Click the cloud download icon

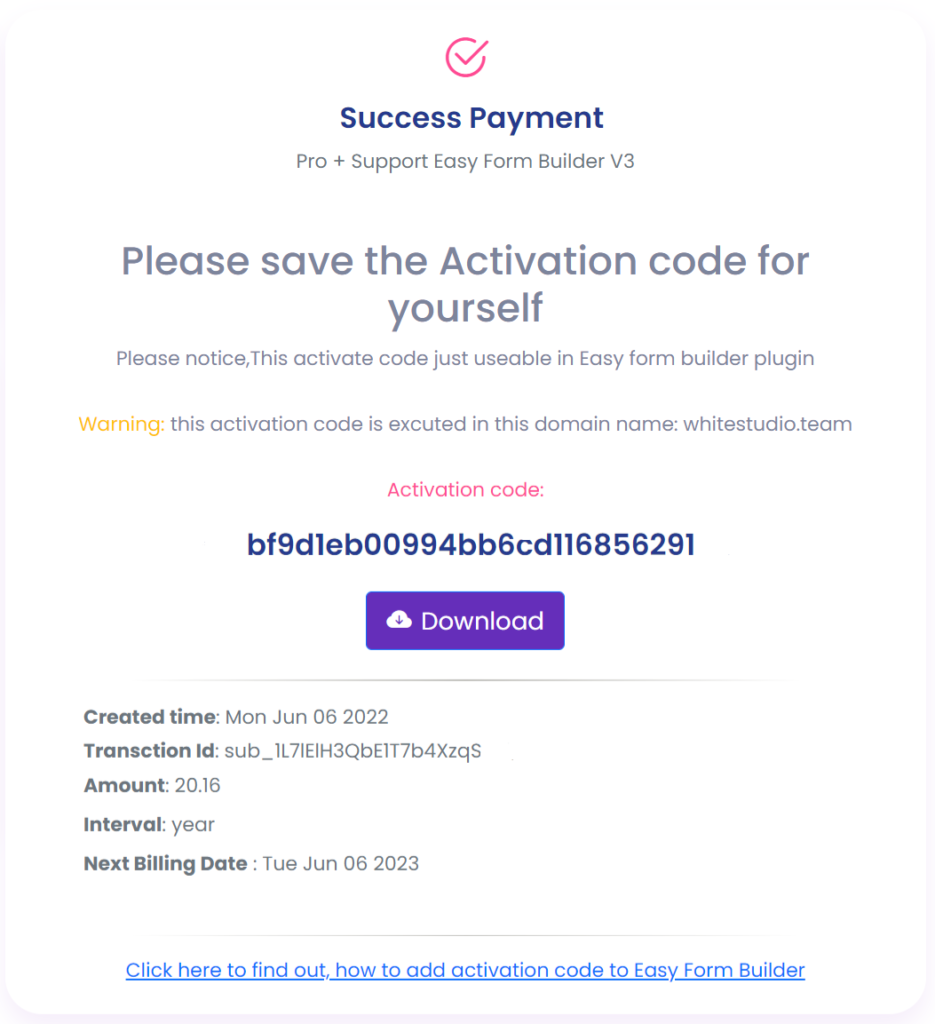coord(399,620)
